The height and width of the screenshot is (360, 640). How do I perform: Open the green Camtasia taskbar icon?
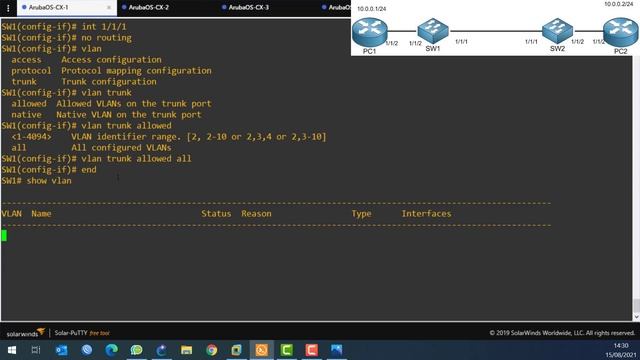(x=287, y=350)
